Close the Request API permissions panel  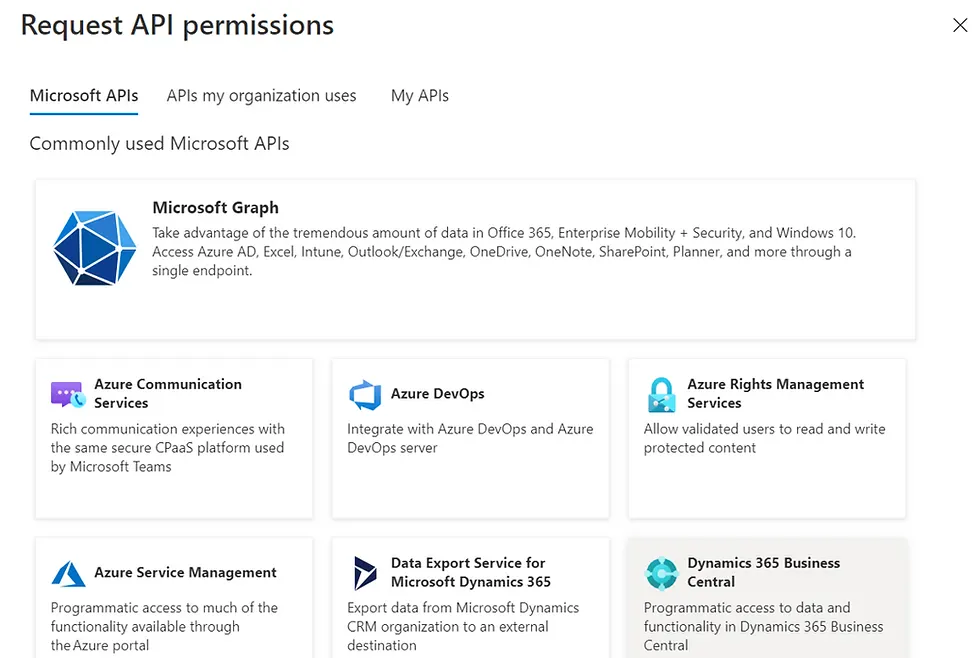point(960,25)
